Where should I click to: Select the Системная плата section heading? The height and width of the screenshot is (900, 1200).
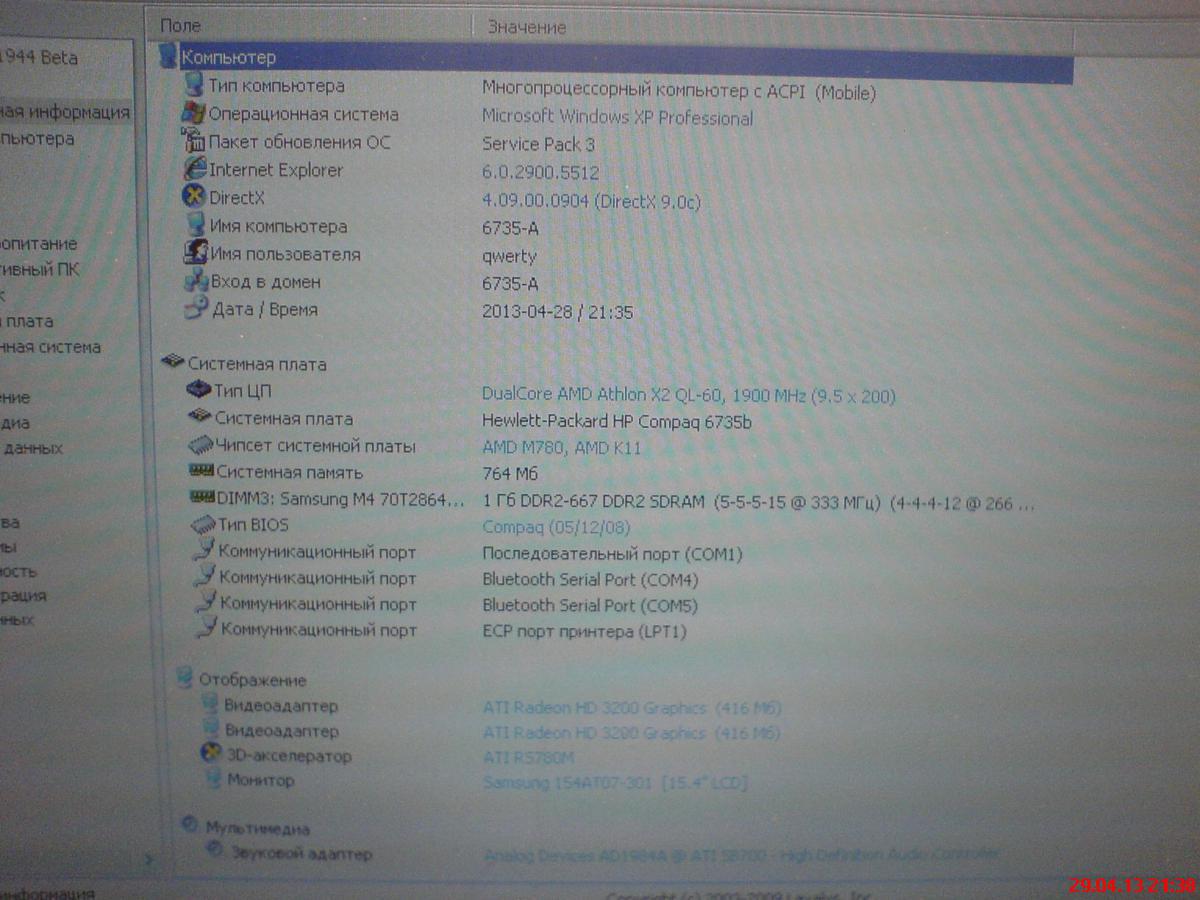click(256, 364)
